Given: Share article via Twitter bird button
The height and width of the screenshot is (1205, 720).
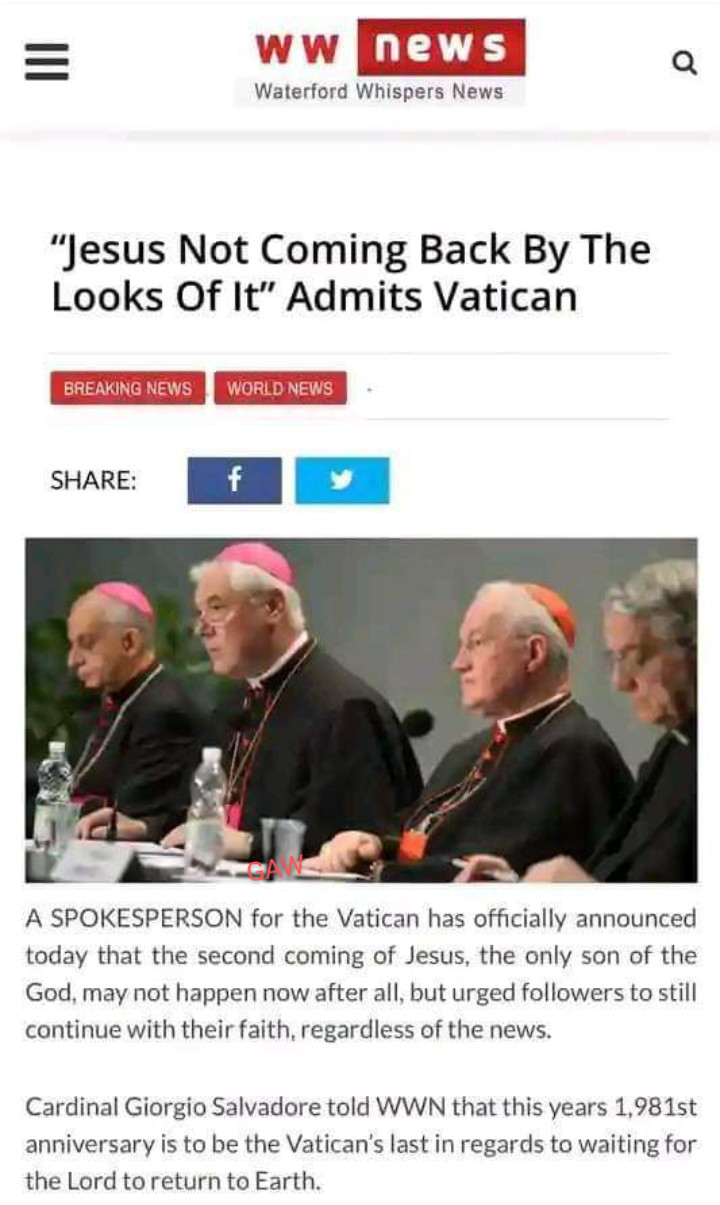Looking at the screenshot, I should (x=342, y=480).
